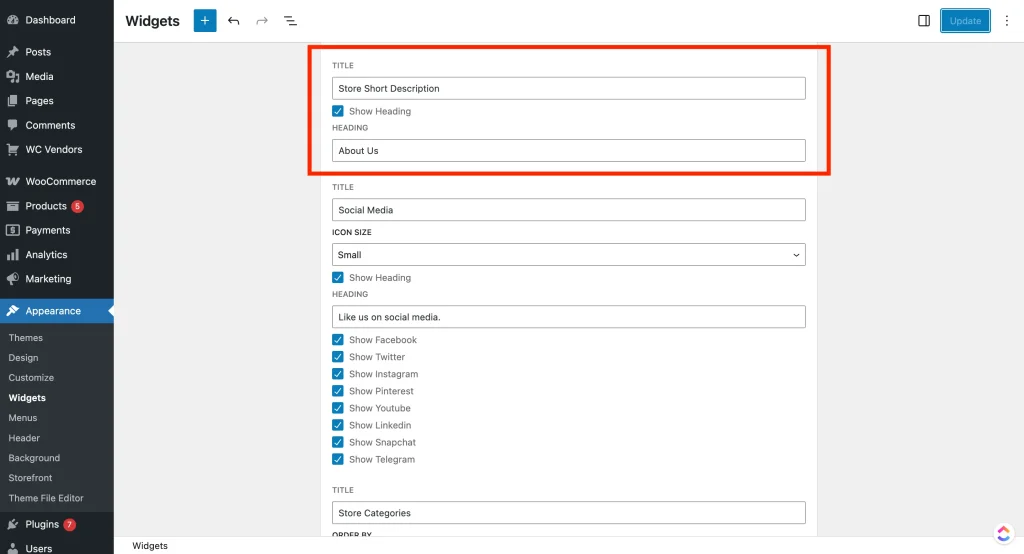Click the undo arrow icon
Screen dimensions: 1024x554
pos(234,21)
